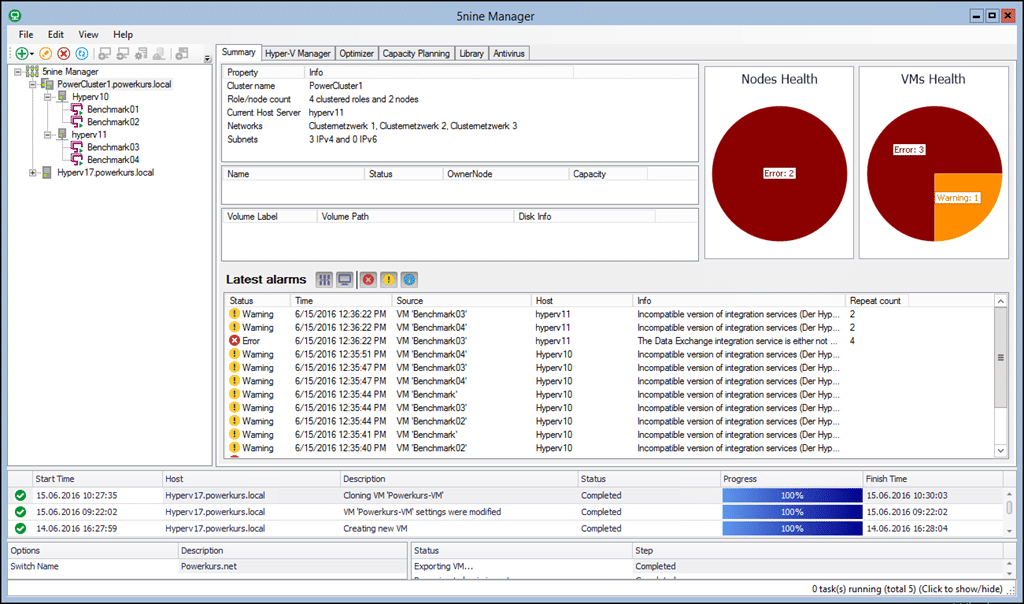Click the last grey server-with-plus toolbar icon
This screenshot has width=1024, height=604.
(x=182, y=54)
